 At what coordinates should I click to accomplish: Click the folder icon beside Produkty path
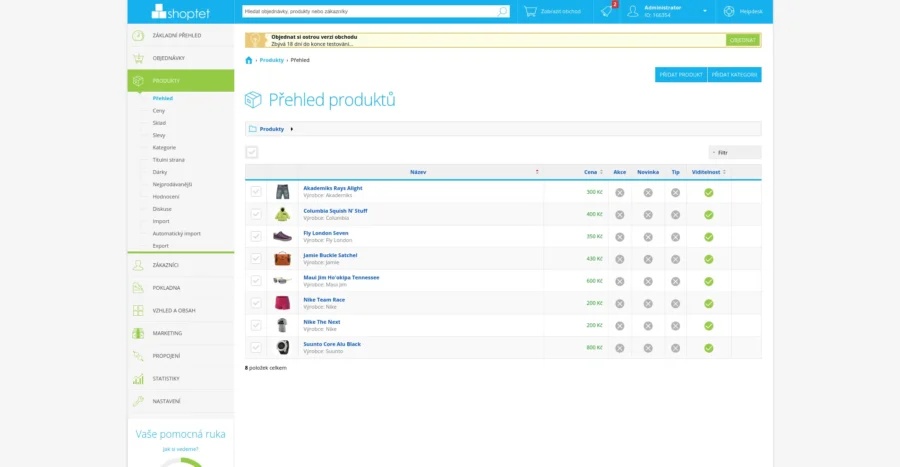[253, 129]
